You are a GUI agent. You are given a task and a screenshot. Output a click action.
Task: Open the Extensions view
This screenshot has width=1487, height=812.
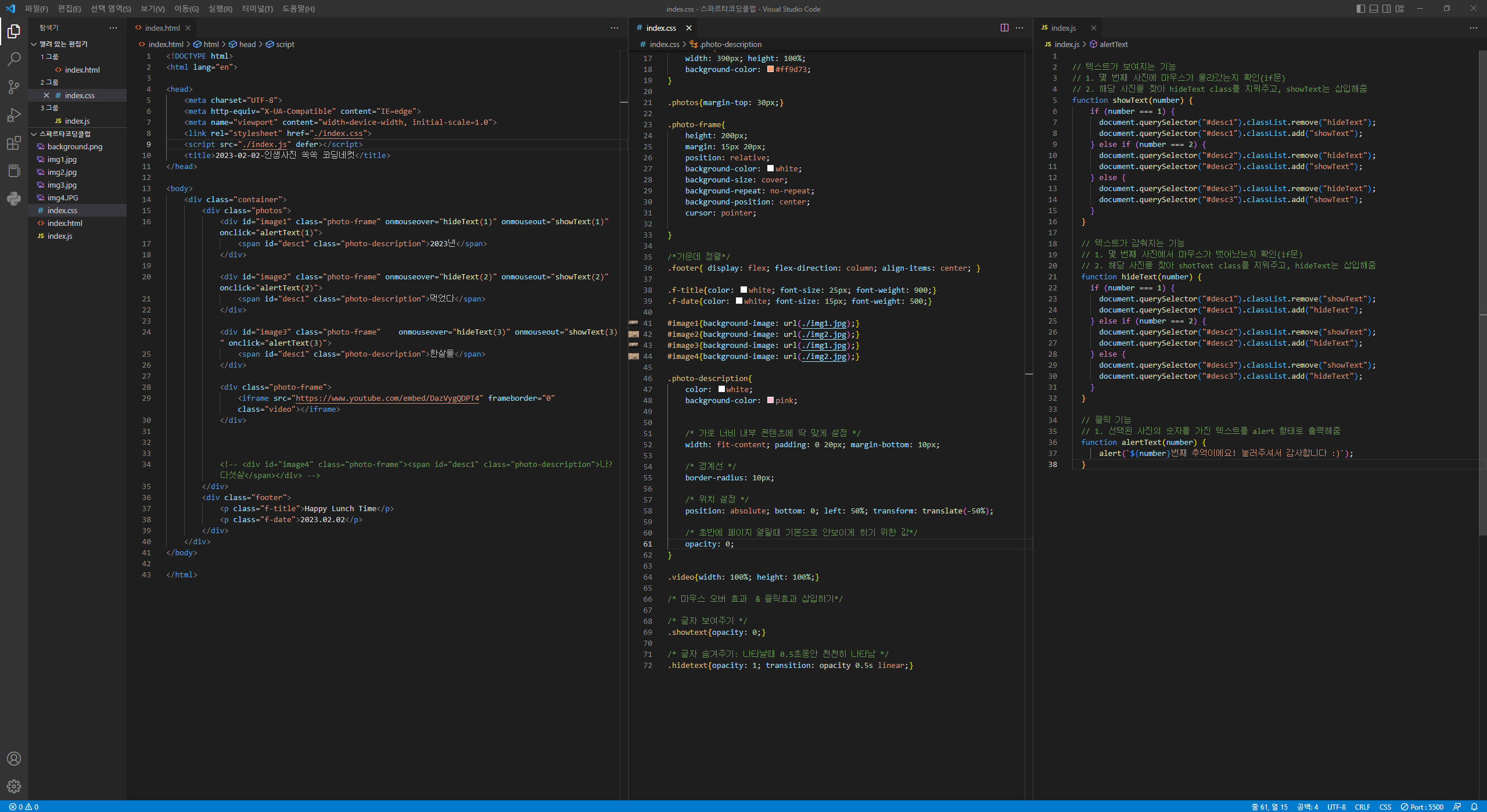[14, 143]
